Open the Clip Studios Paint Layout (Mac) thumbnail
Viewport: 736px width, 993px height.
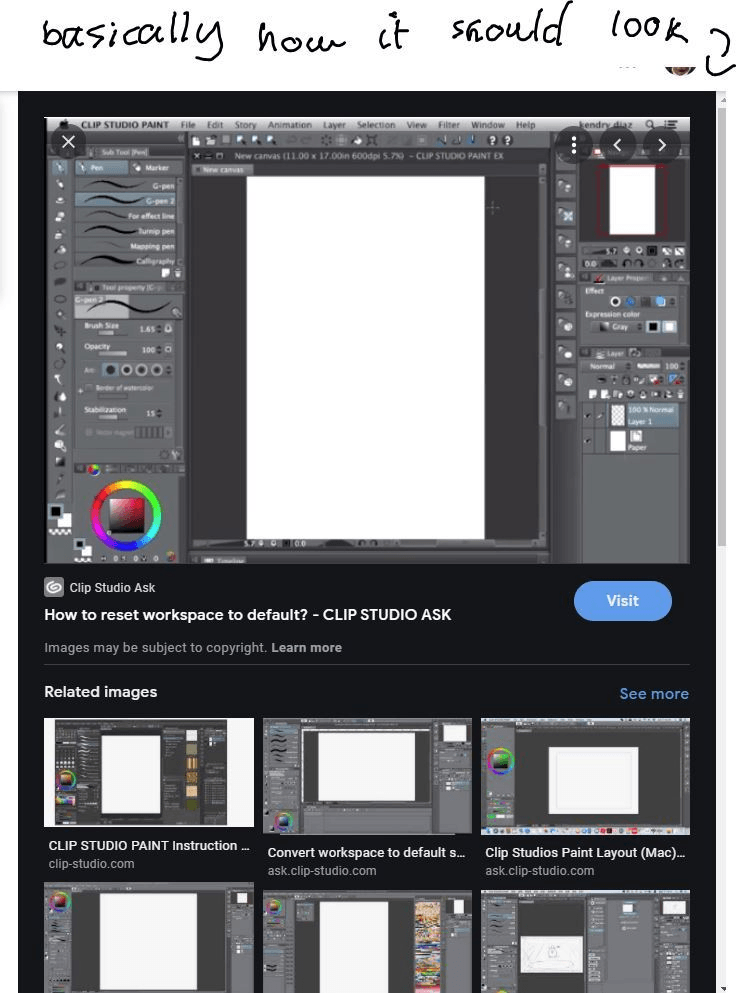click(x=585, y=776)
